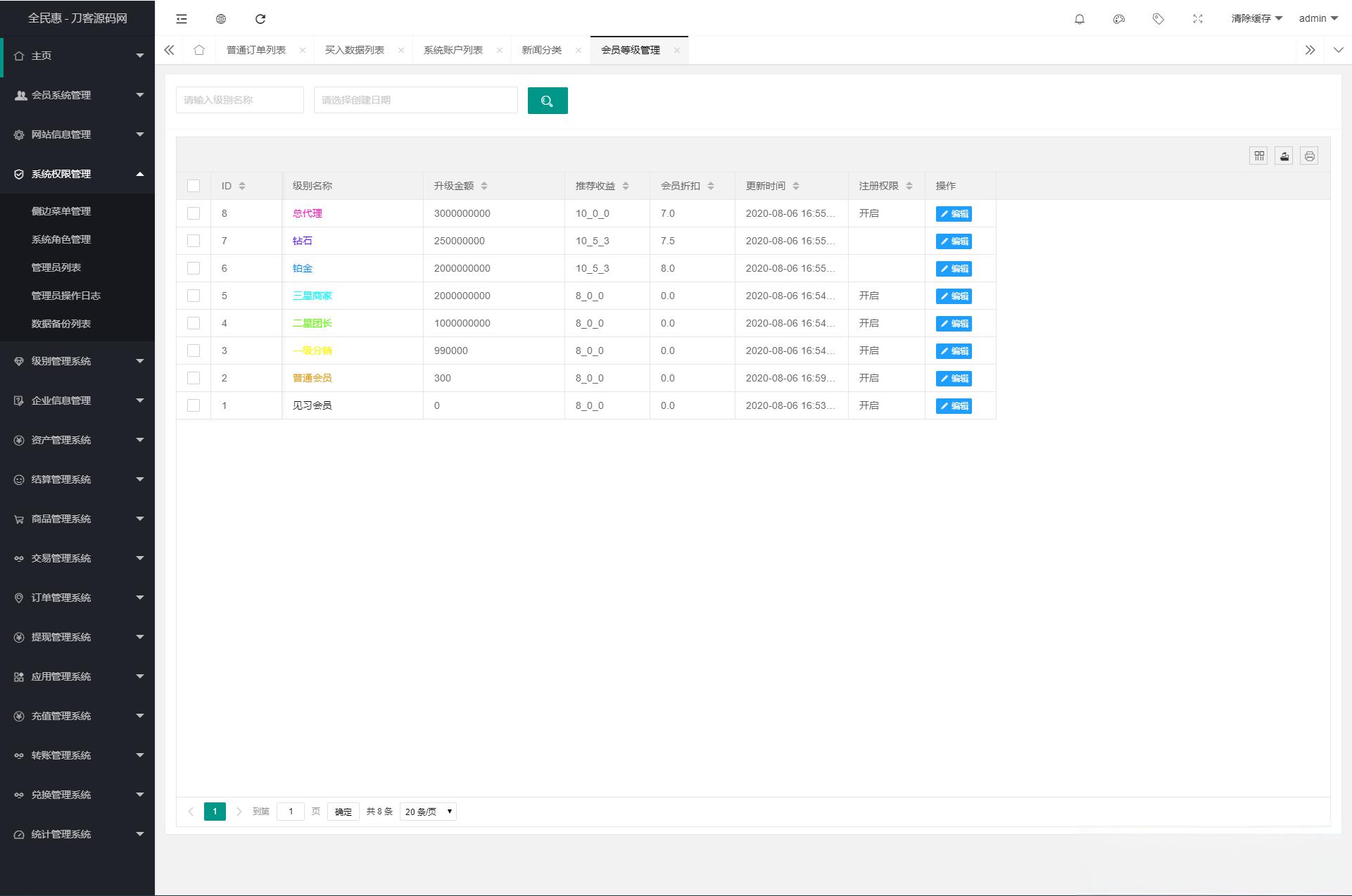Print the table with printer icon
Viewport: 1352px width, 896px height.
pos(1310,156)
